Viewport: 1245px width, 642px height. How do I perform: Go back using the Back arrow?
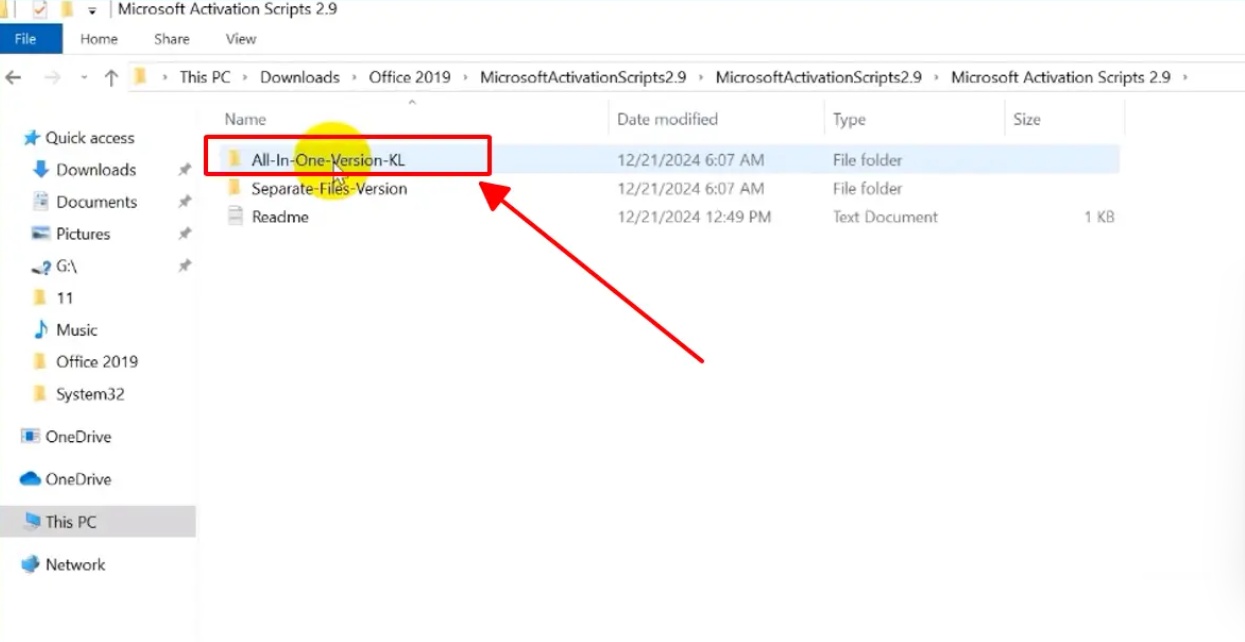tap(14, 77)
